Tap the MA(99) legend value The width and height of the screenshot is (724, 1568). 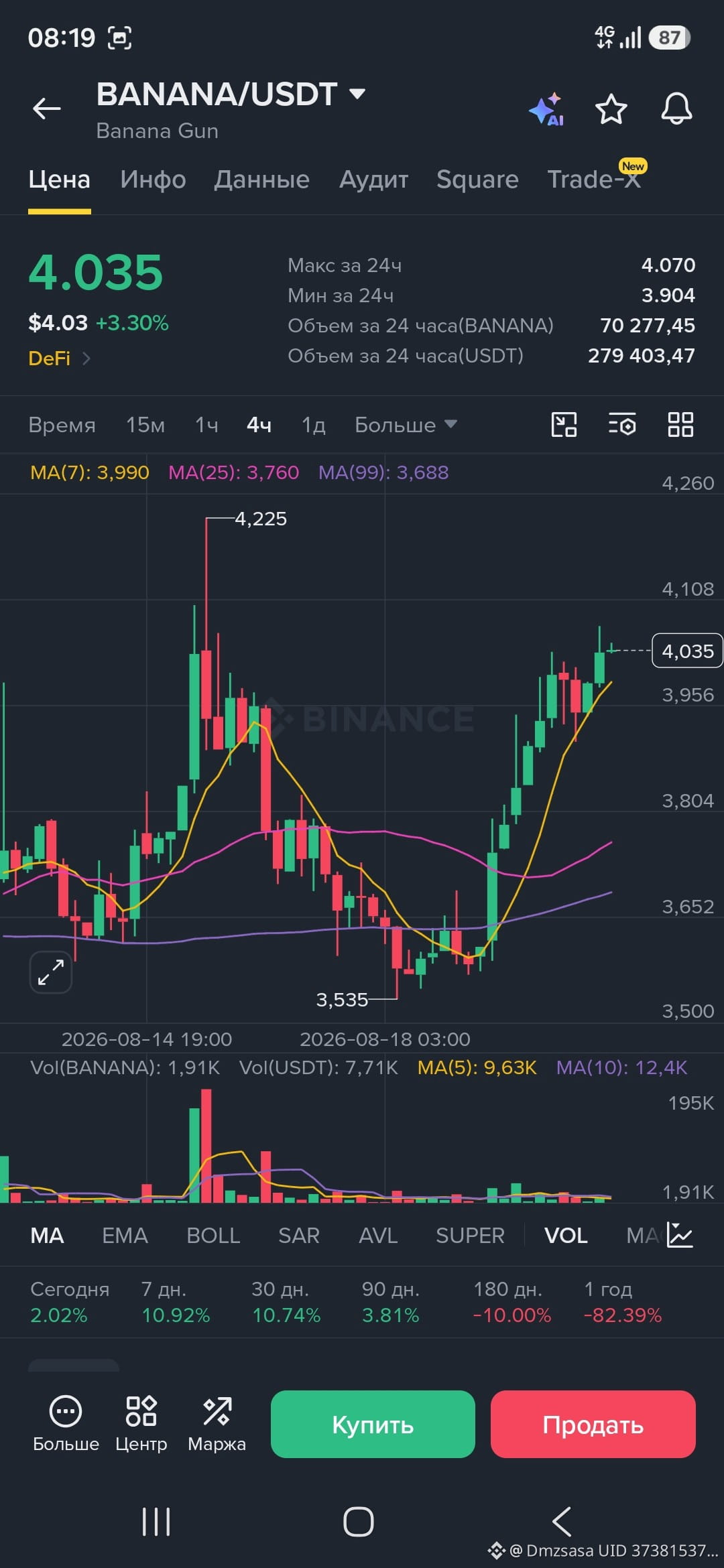click(383, 472)
